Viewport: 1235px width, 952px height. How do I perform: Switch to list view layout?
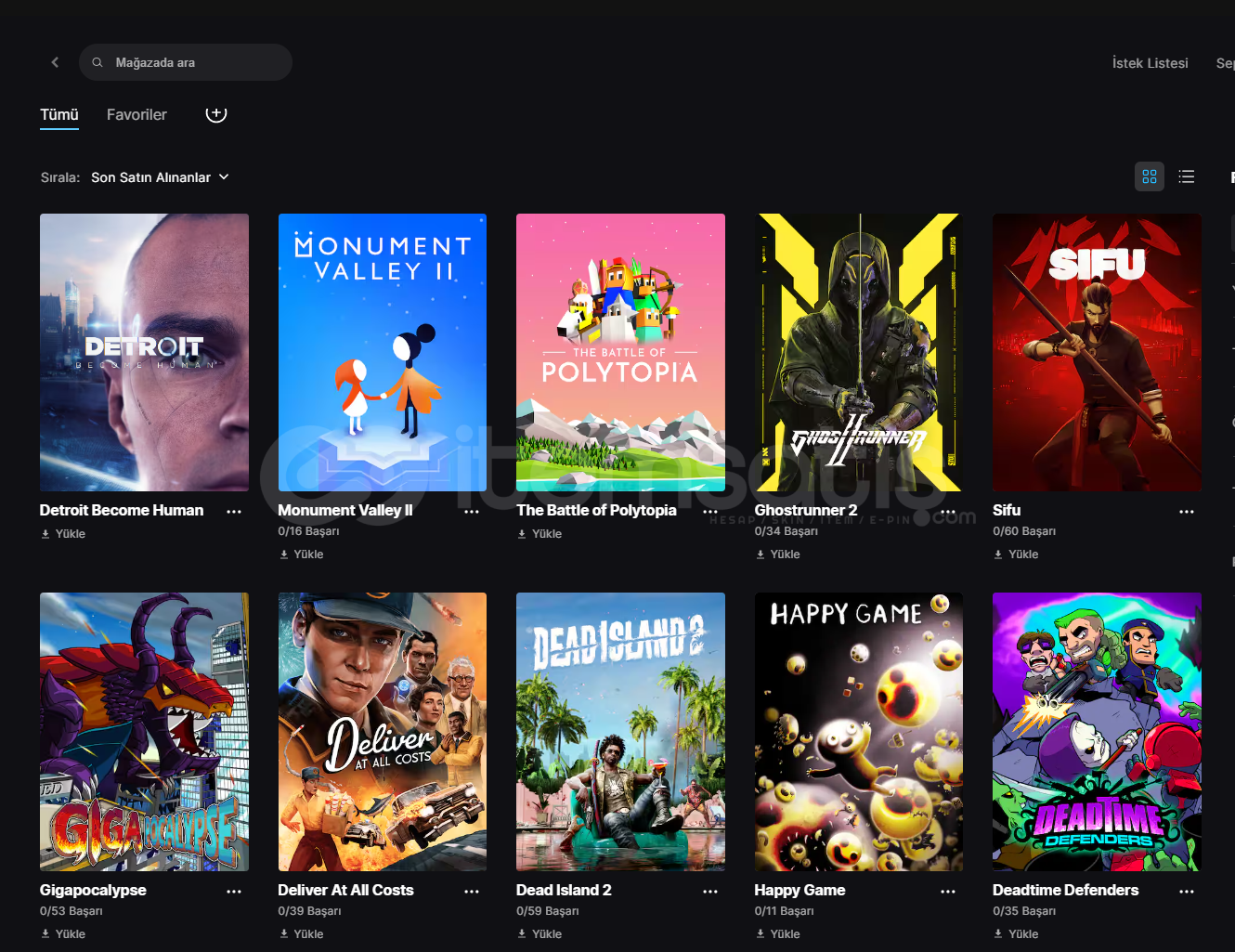pos(1187,176)
